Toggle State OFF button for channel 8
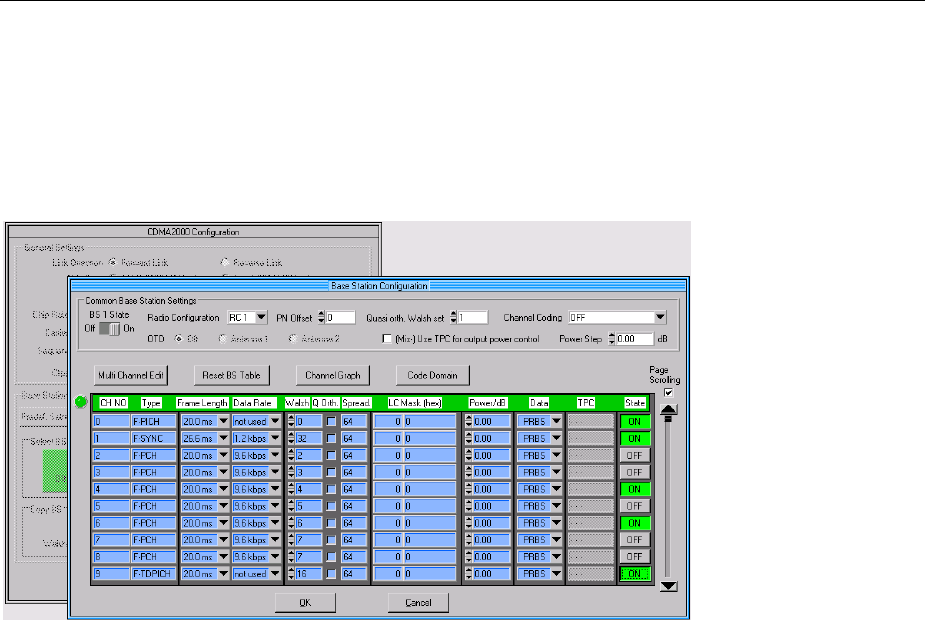 pyautogui.click(x=635, y=556)
